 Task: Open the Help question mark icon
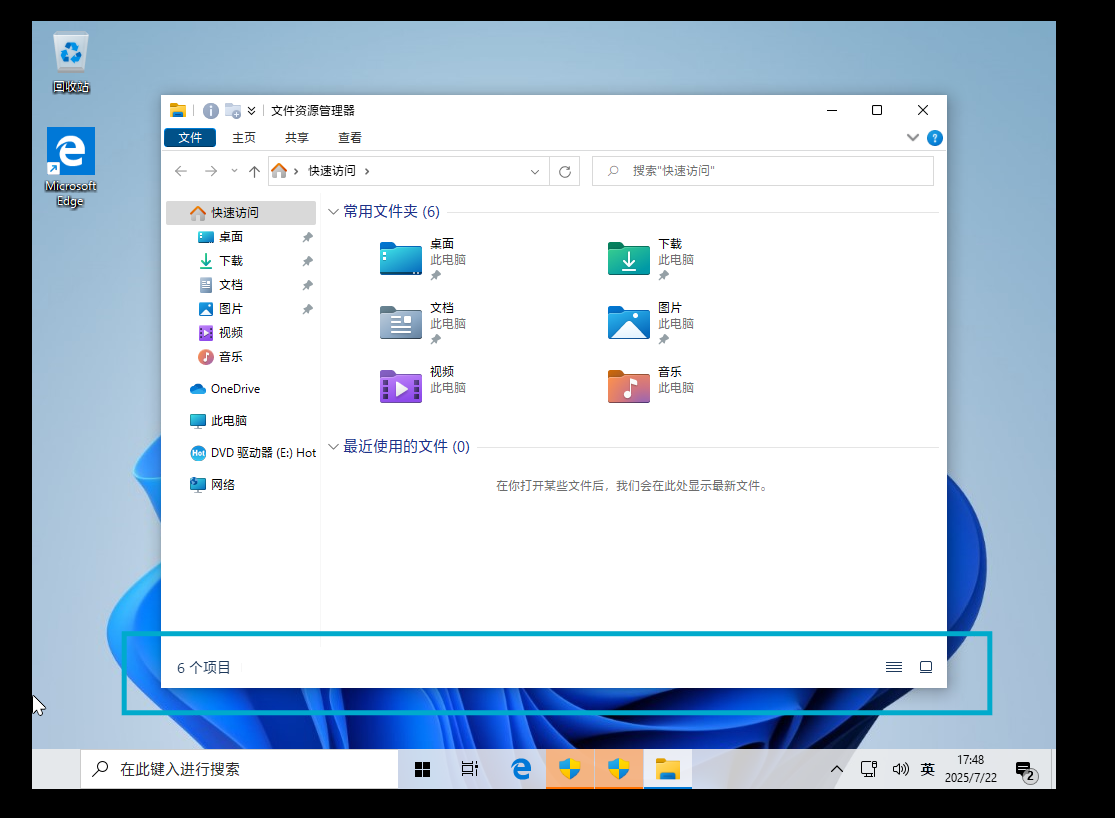(935, 138)
